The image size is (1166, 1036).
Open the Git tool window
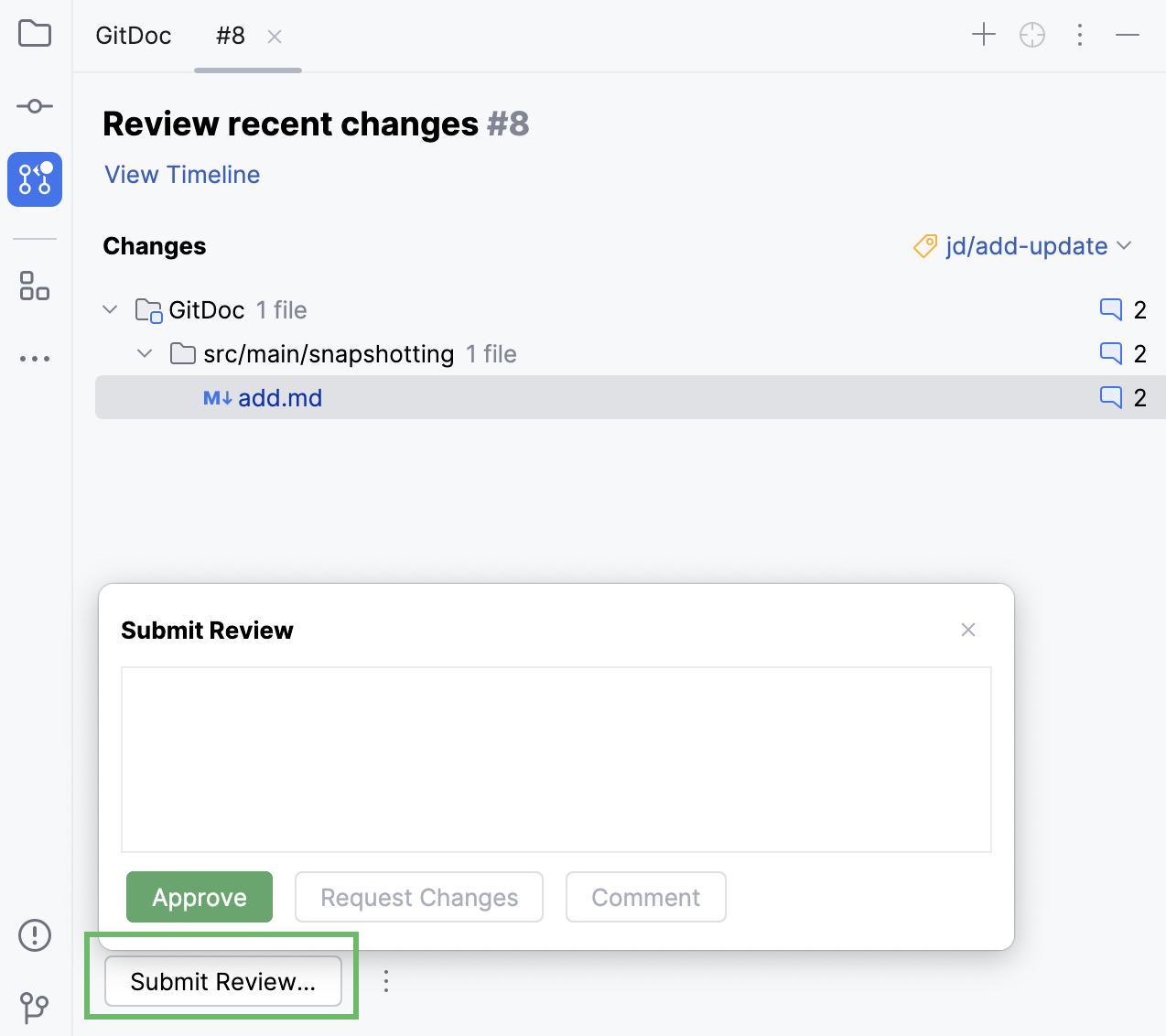(34, 1007)
